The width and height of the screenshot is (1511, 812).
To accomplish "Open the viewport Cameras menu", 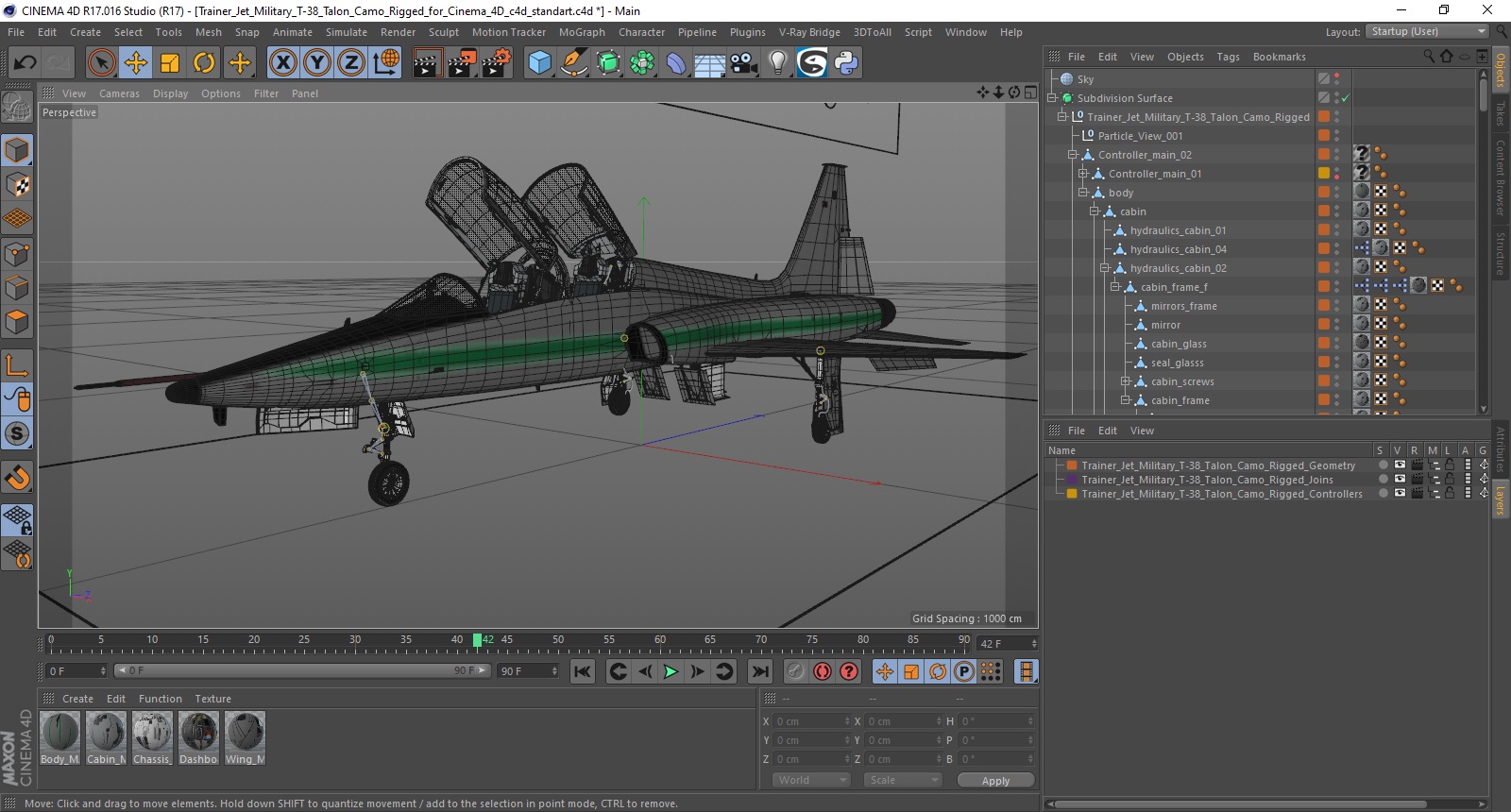I will point(119,93).
